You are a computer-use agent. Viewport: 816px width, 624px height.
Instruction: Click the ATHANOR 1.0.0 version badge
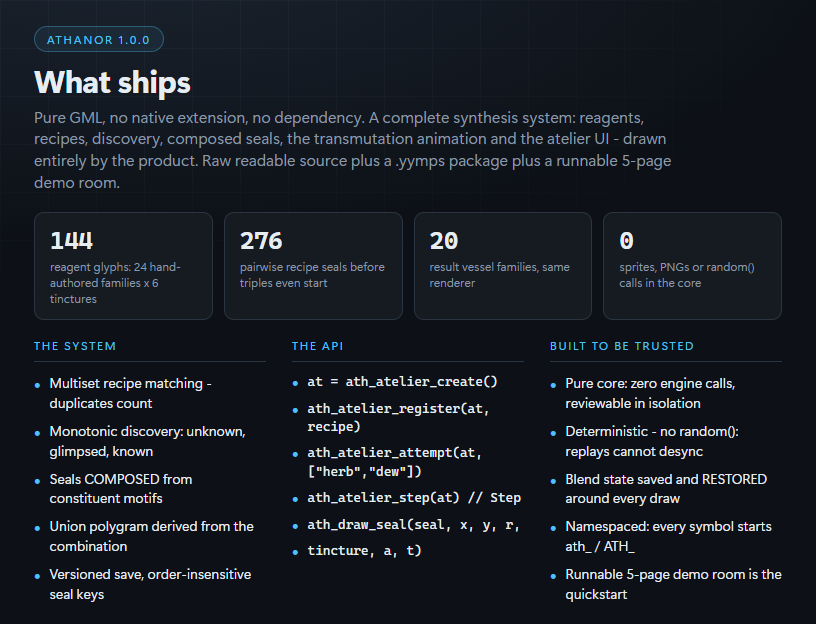(99, 40)
